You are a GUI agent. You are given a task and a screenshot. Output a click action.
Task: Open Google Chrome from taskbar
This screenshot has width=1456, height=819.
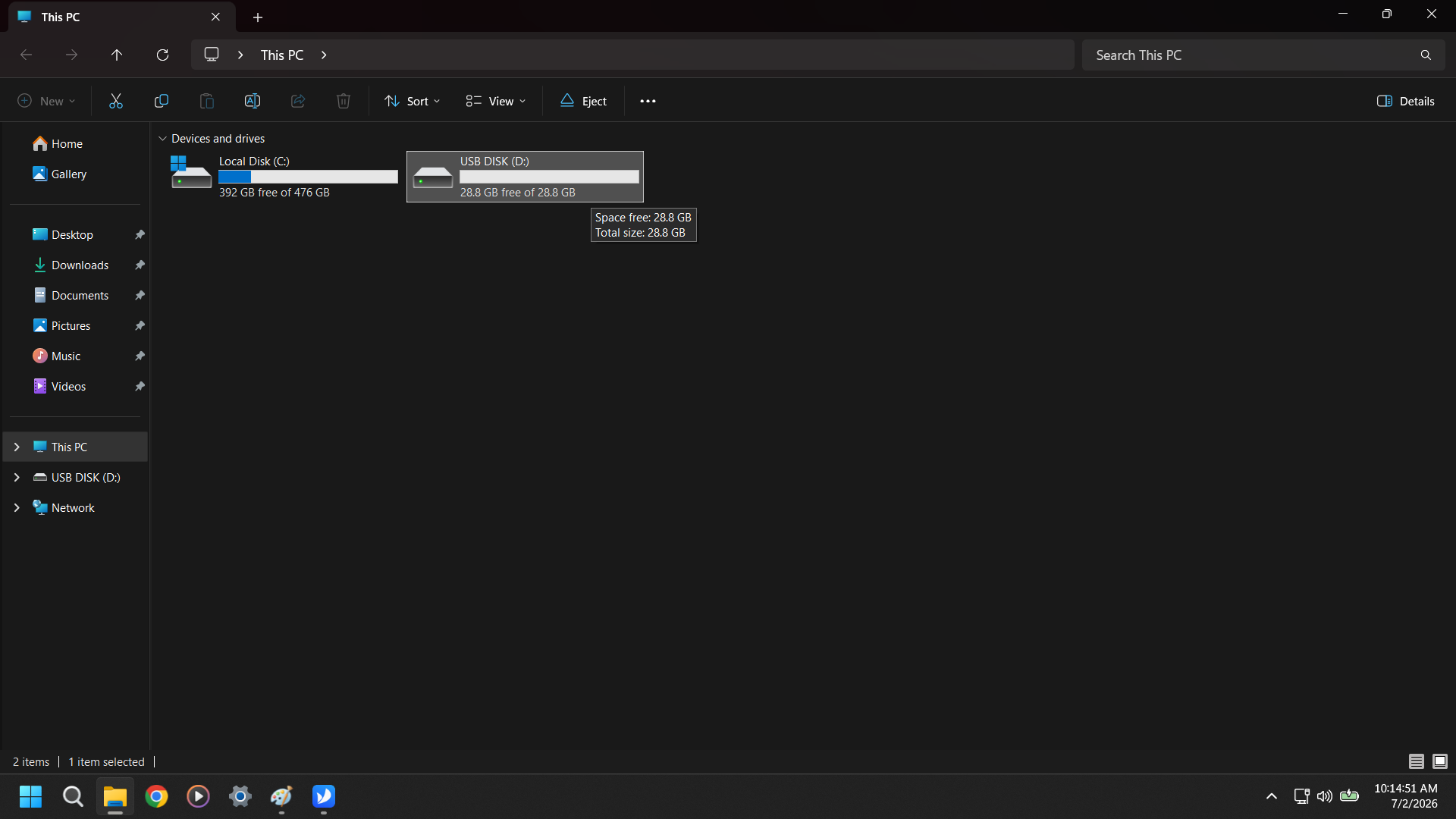click(x=156, y=796)
